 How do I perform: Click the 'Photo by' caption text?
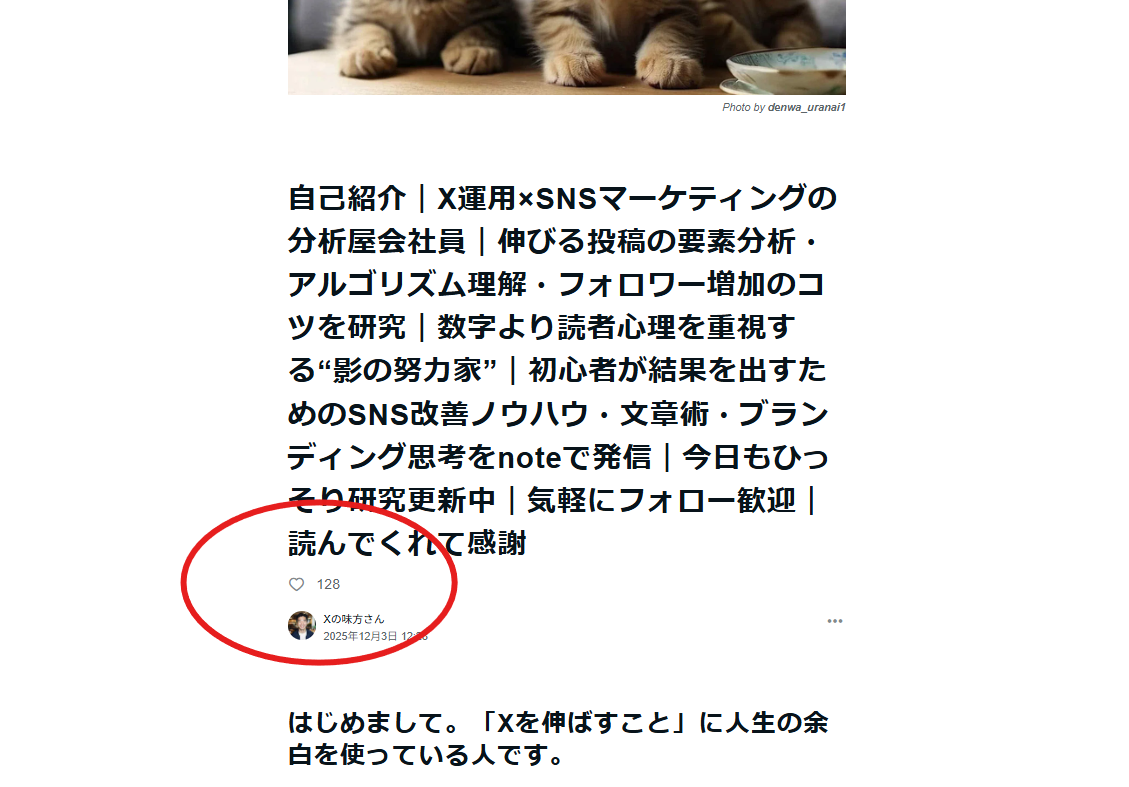(x=744, y=107)
